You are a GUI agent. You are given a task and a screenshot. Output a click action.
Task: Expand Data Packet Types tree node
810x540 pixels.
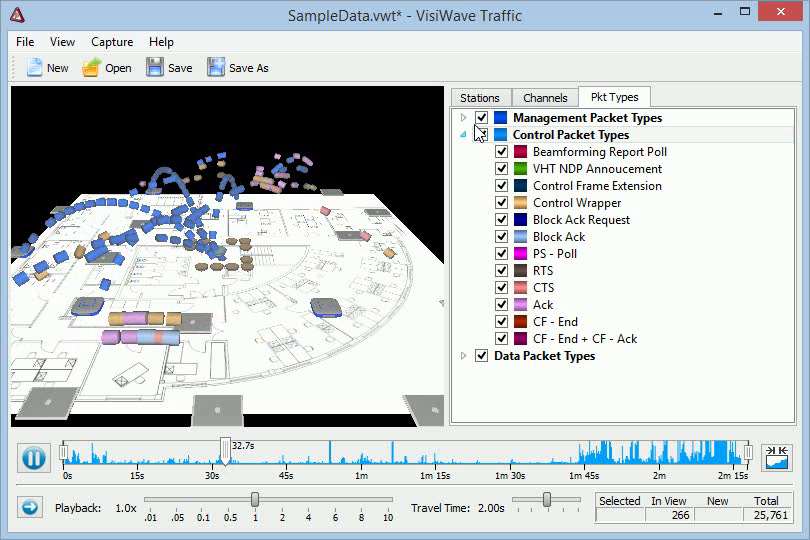click(x=463, y=356)
